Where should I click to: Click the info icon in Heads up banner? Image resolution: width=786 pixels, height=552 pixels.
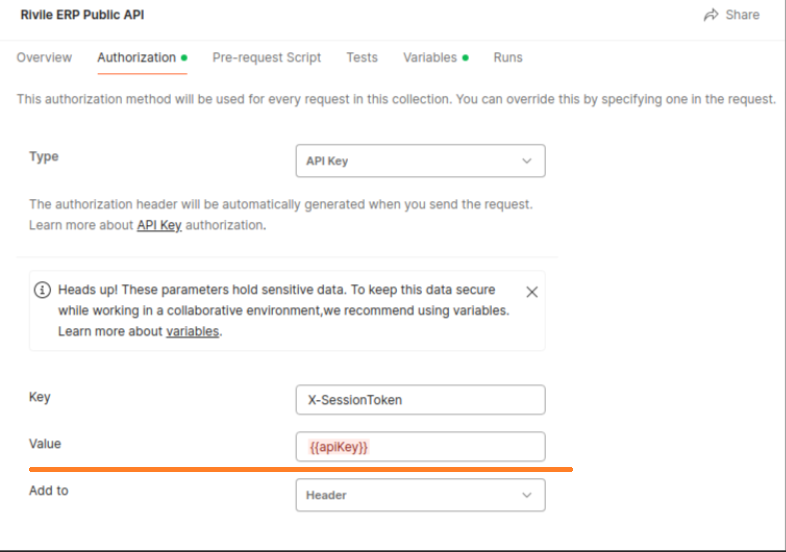click(42, 291)
